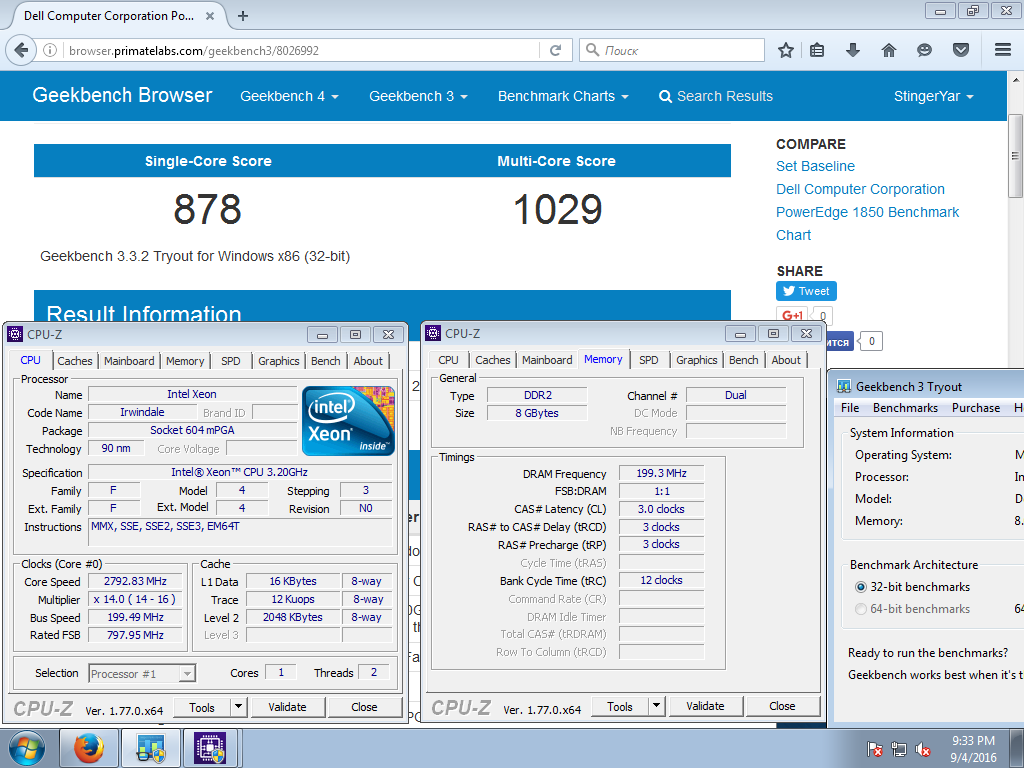Select 32-bit benchmarks radio button
The image size is (1024, 768).
[x=861, y=587]
